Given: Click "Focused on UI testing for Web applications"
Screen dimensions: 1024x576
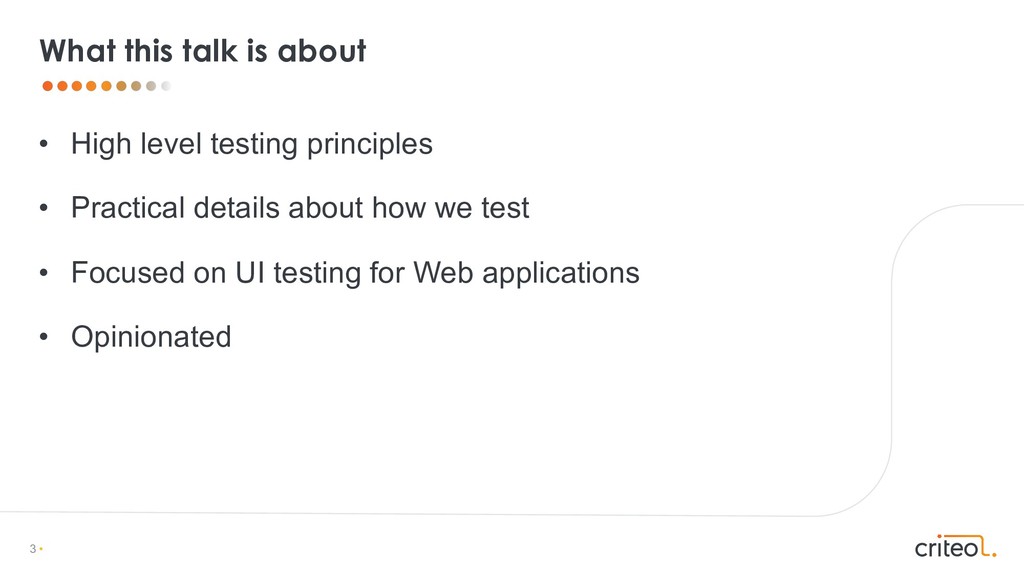Looking at the screenshot, I should pos(354,273).
